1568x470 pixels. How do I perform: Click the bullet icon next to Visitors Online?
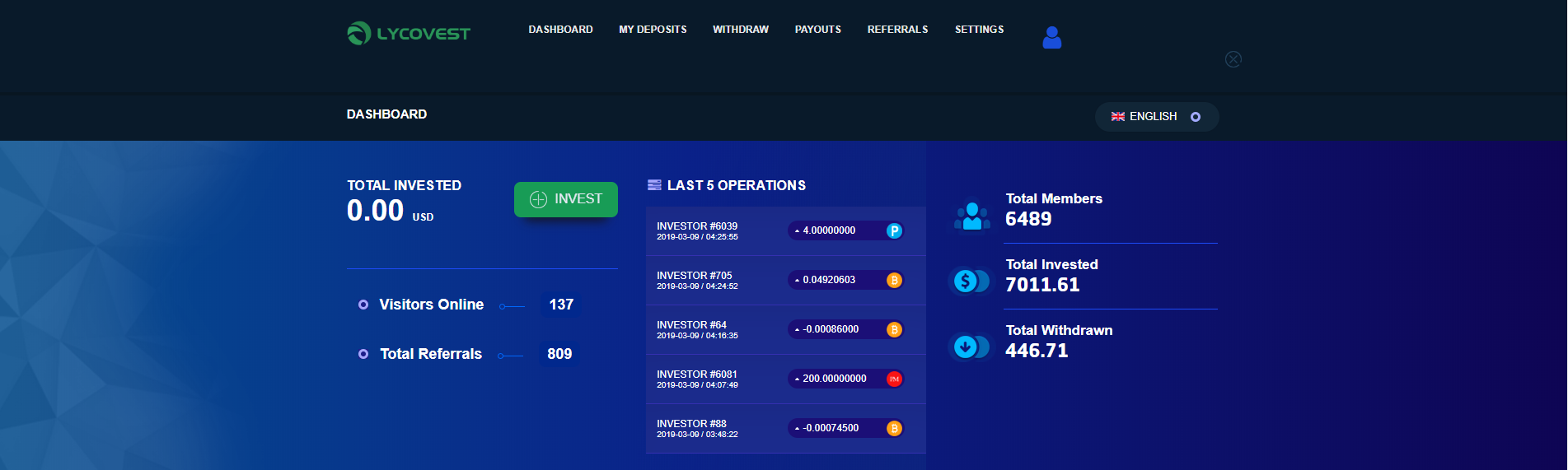click(x=363, y=305)
